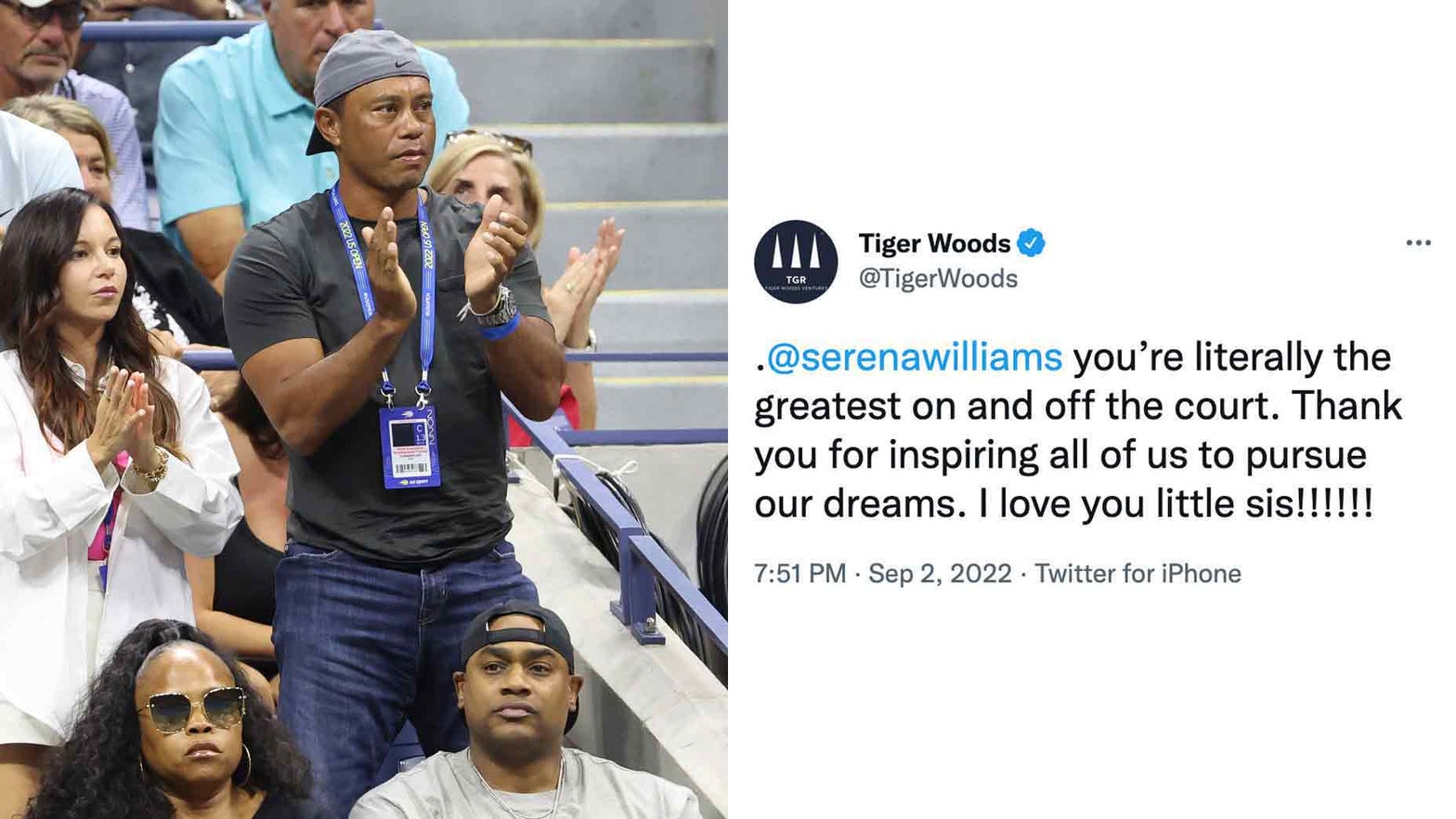1456x819 pixels.
Task: Click the TGR profile avatar
Action: [x=796, y=262]
